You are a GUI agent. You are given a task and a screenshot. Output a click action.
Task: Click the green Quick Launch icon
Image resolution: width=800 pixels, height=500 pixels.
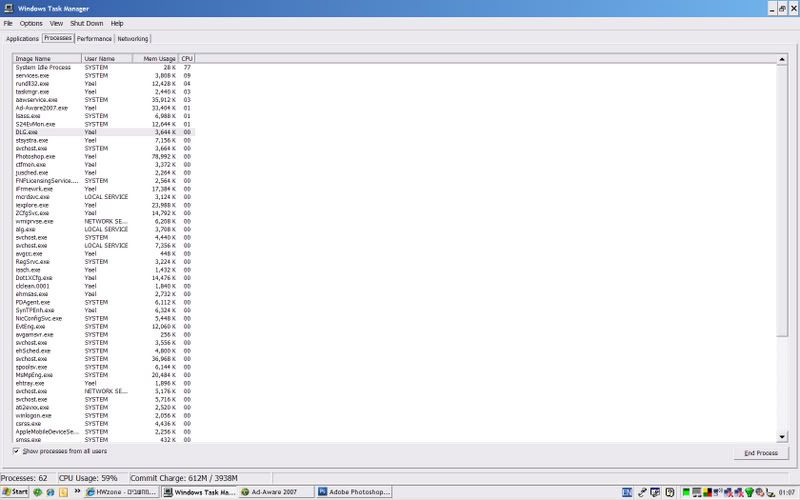pyautogui.click(x=37, y=492)
